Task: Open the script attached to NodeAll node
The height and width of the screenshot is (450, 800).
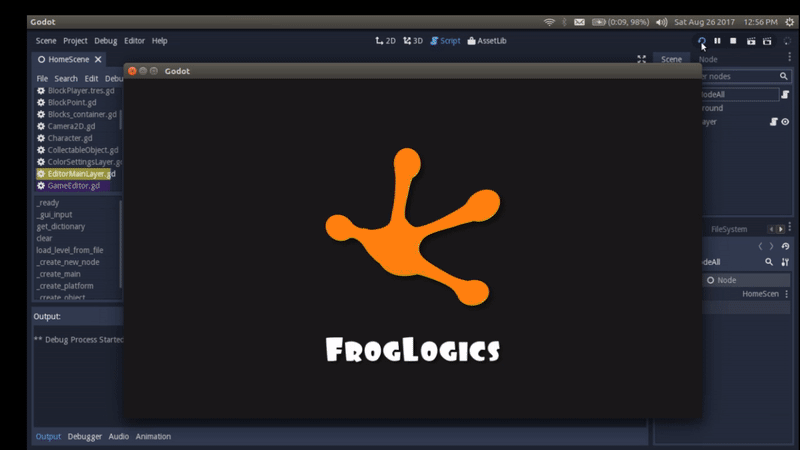Action: click(x=785, y=94)
